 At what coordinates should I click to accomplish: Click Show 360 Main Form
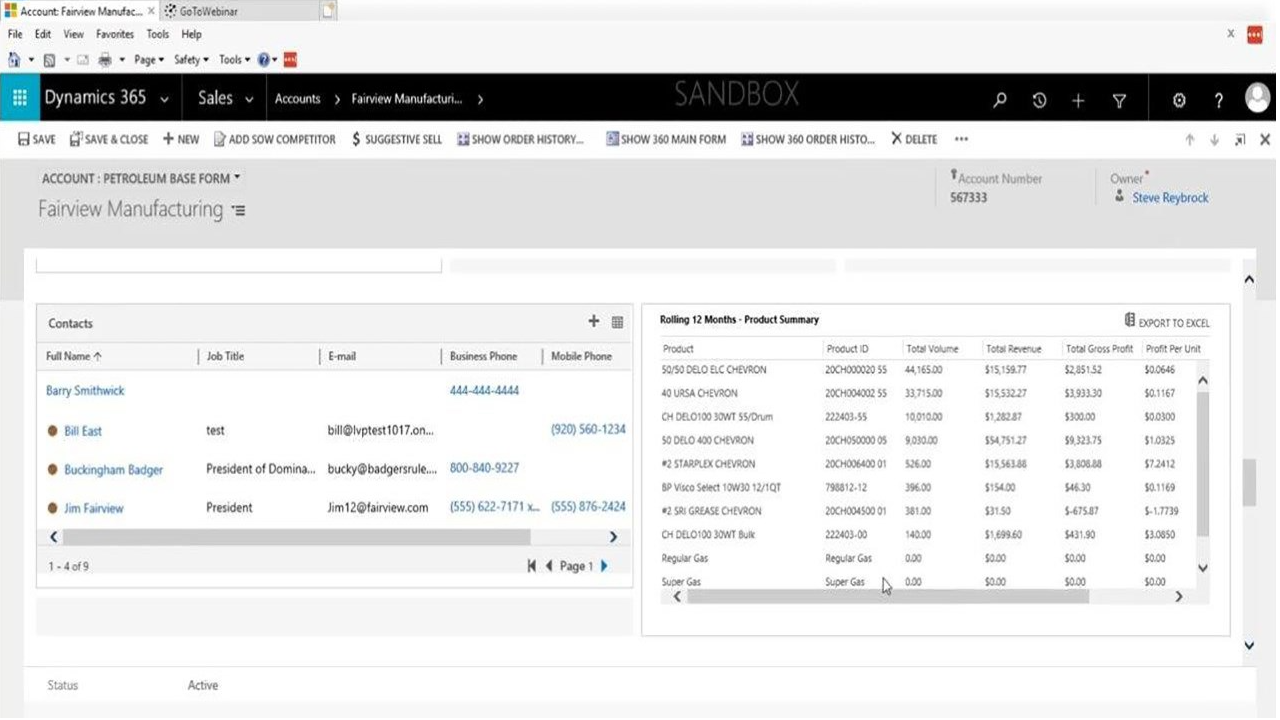coord(666,139)
